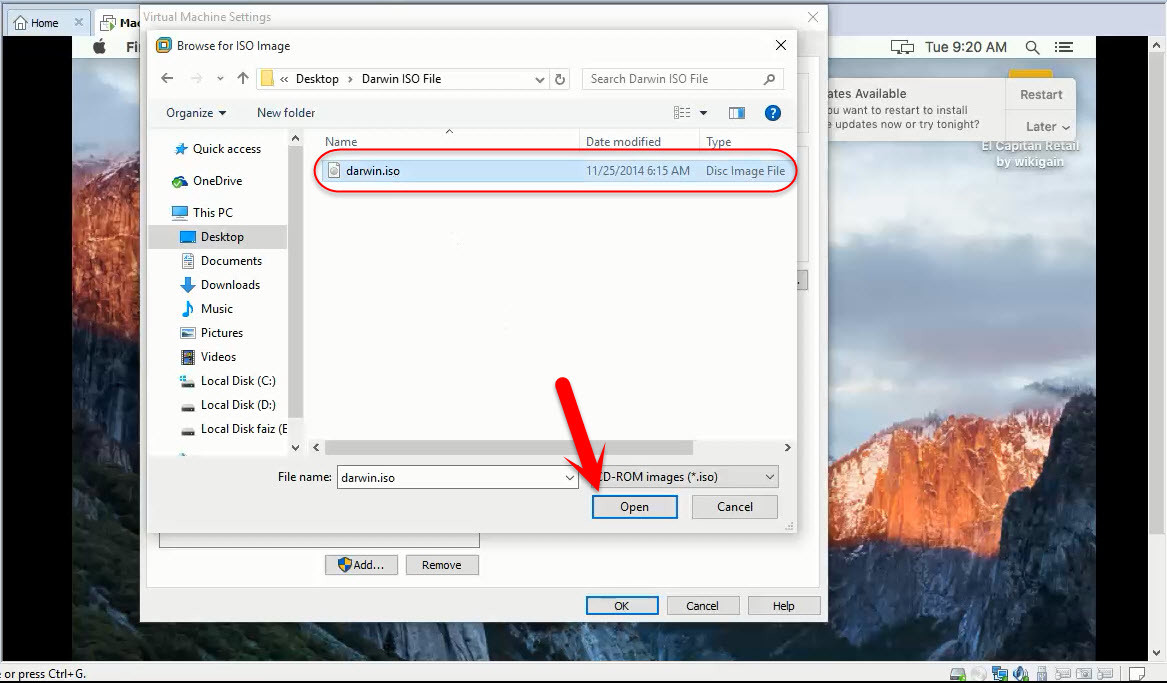
Task: Click the hard disk icon in VMware status bar
Action: click(x=957, y=673)
